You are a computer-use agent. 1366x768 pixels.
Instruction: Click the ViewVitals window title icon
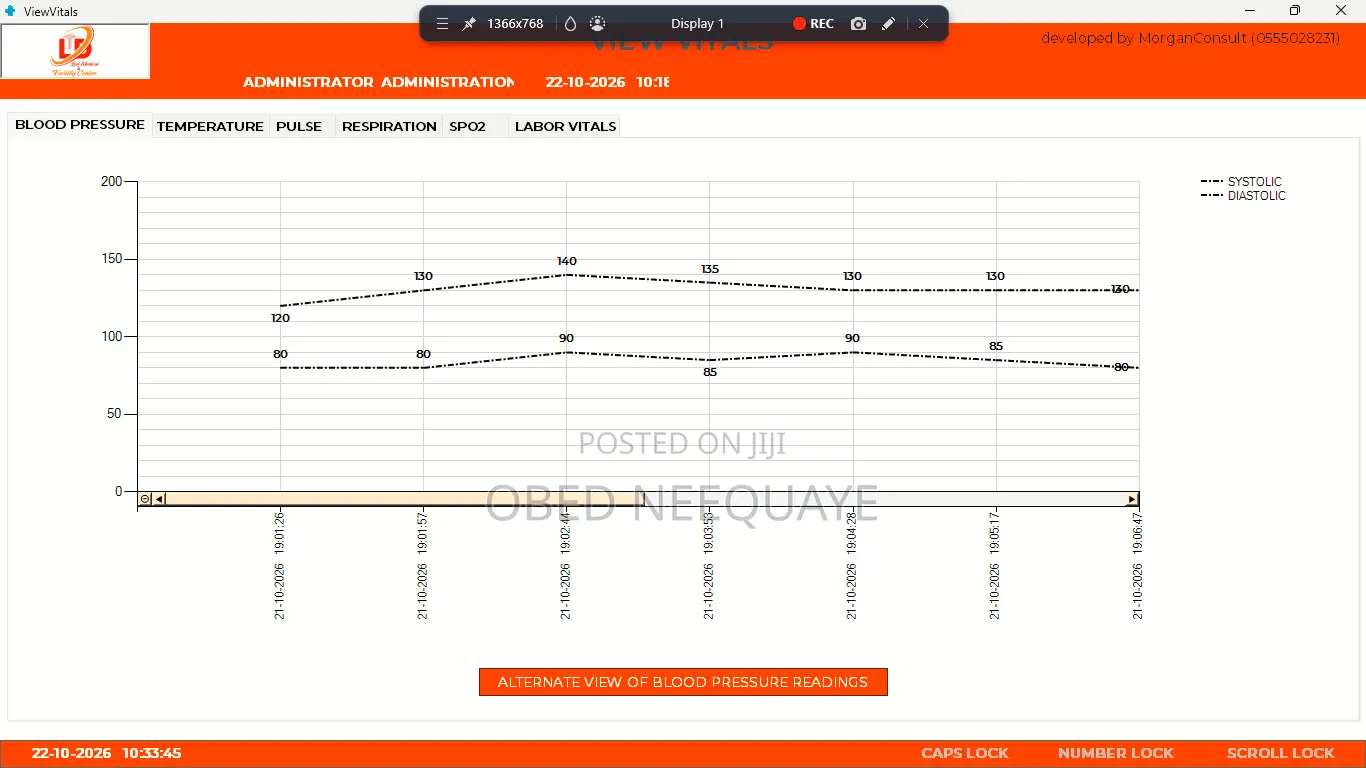point(10,11)
